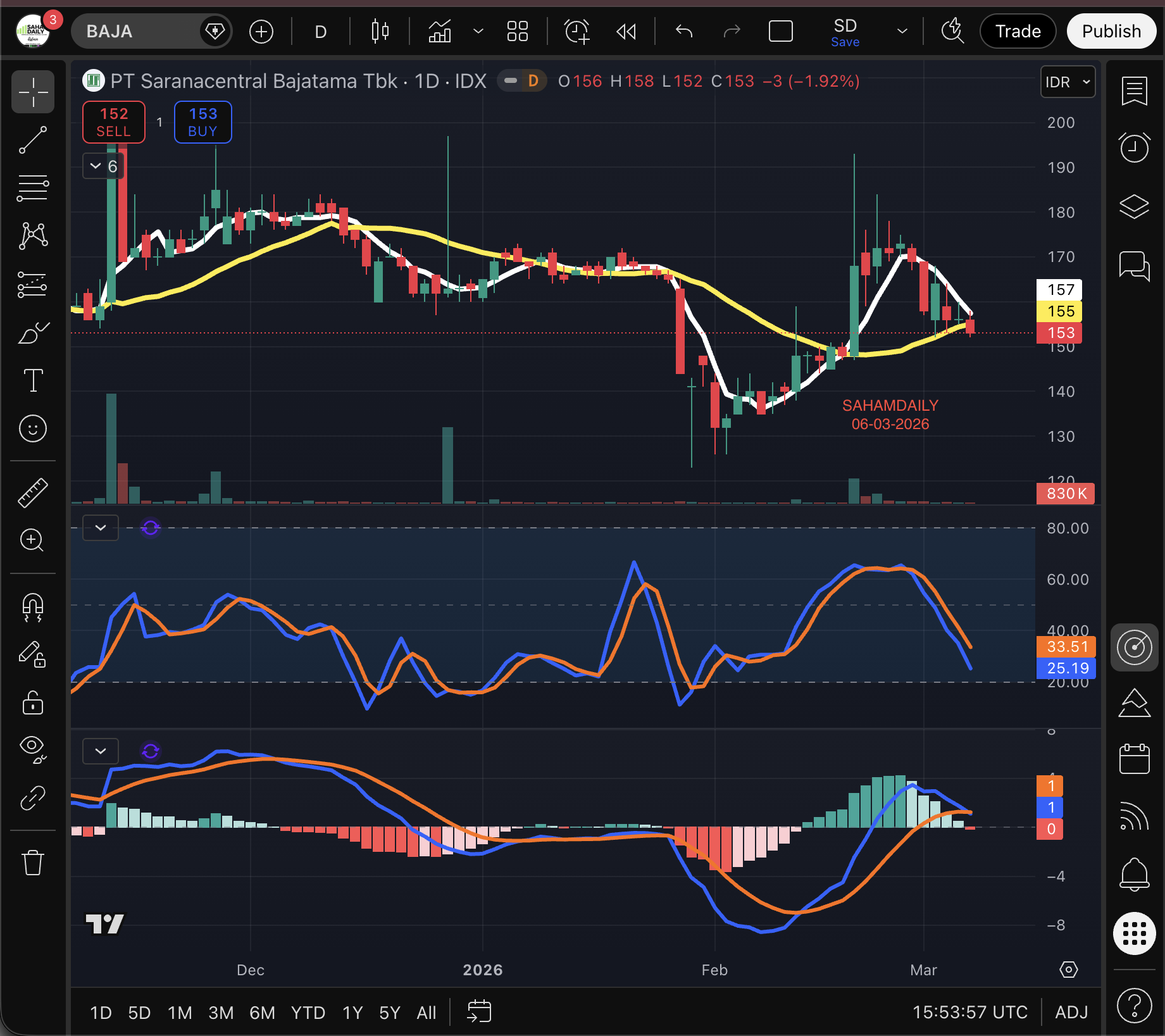Image resolution: width=1165 pixels, height=1036 pixels.
Task: Click the trash icon to remove drawings
Action: (x=33, y=863)
